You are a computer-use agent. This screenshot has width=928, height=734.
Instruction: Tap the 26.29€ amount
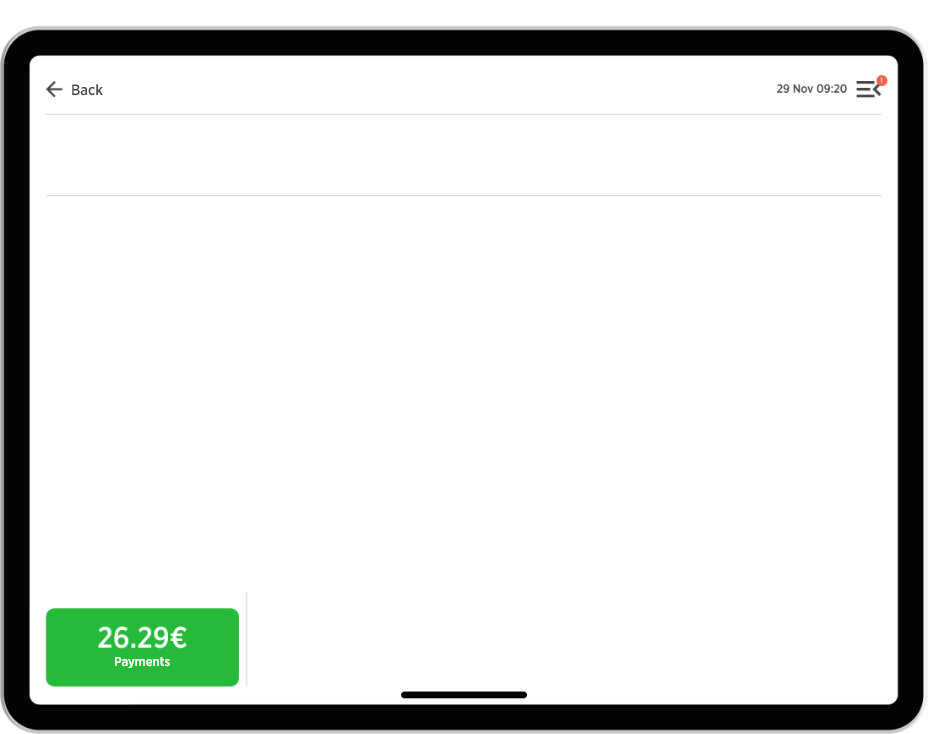[x=142, y=638]
